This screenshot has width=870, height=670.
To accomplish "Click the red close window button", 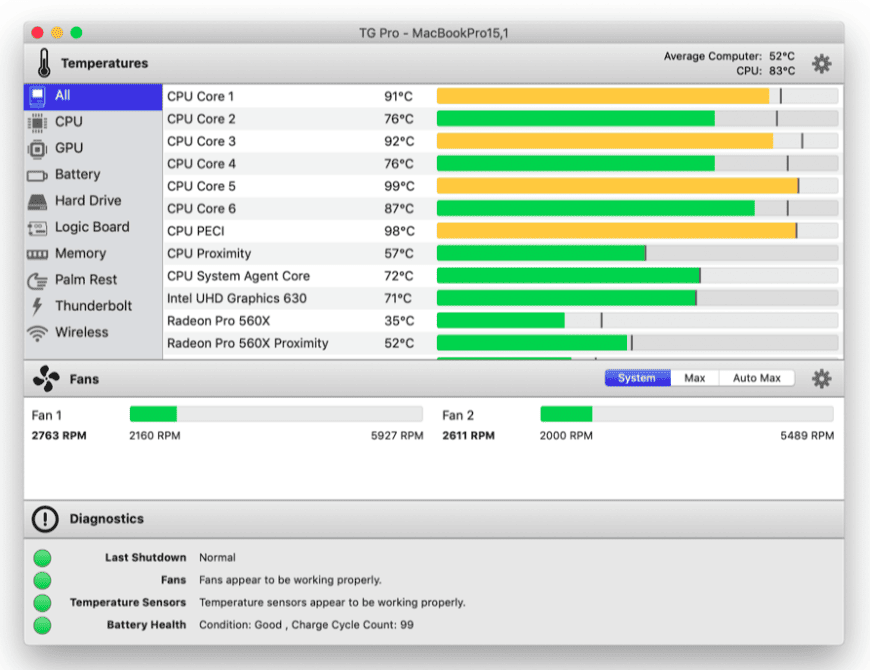I will [x=38, y=33].
